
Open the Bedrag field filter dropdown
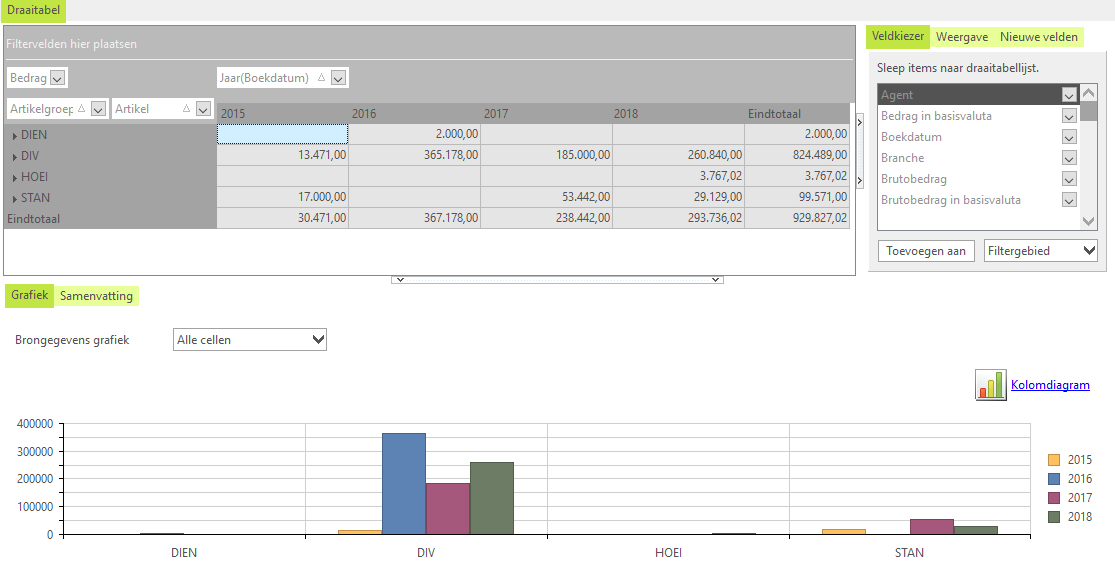click(x=58, y=78)
